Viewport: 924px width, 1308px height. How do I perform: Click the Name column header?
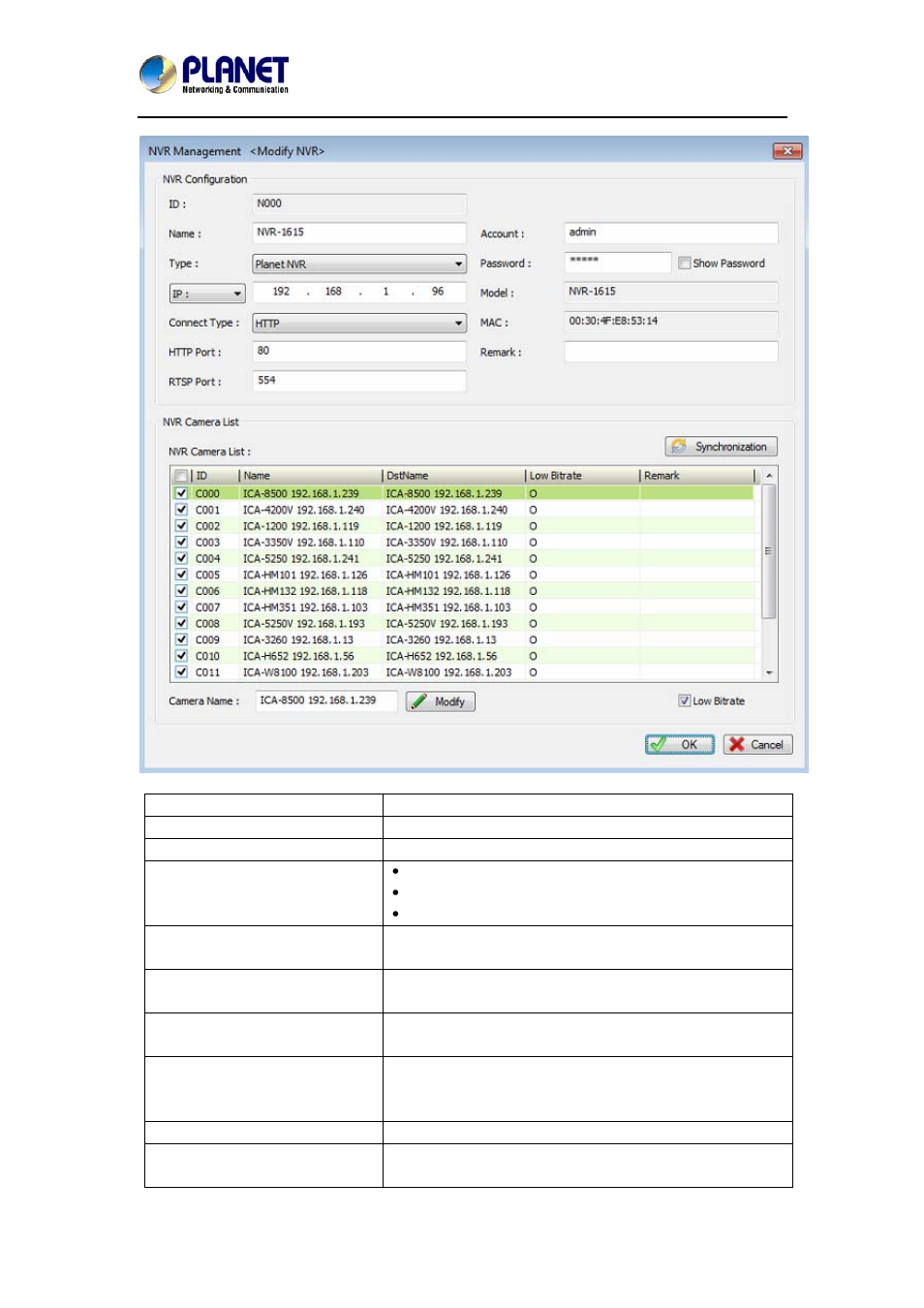310,476
